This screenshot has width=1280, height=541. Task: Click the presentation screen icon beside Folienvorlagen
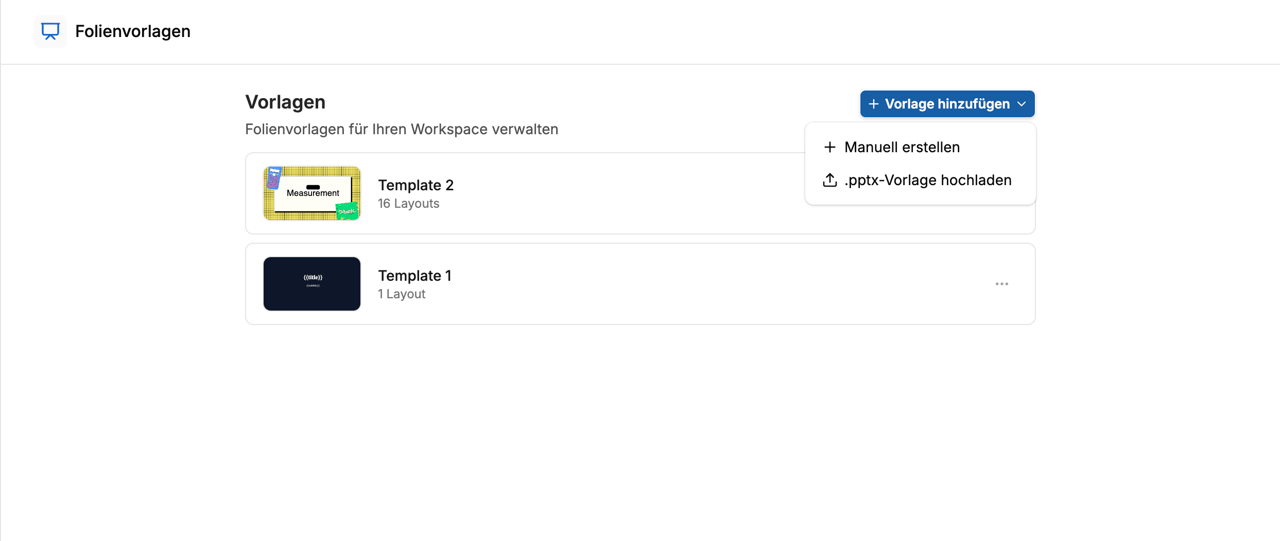click(50, 31)
